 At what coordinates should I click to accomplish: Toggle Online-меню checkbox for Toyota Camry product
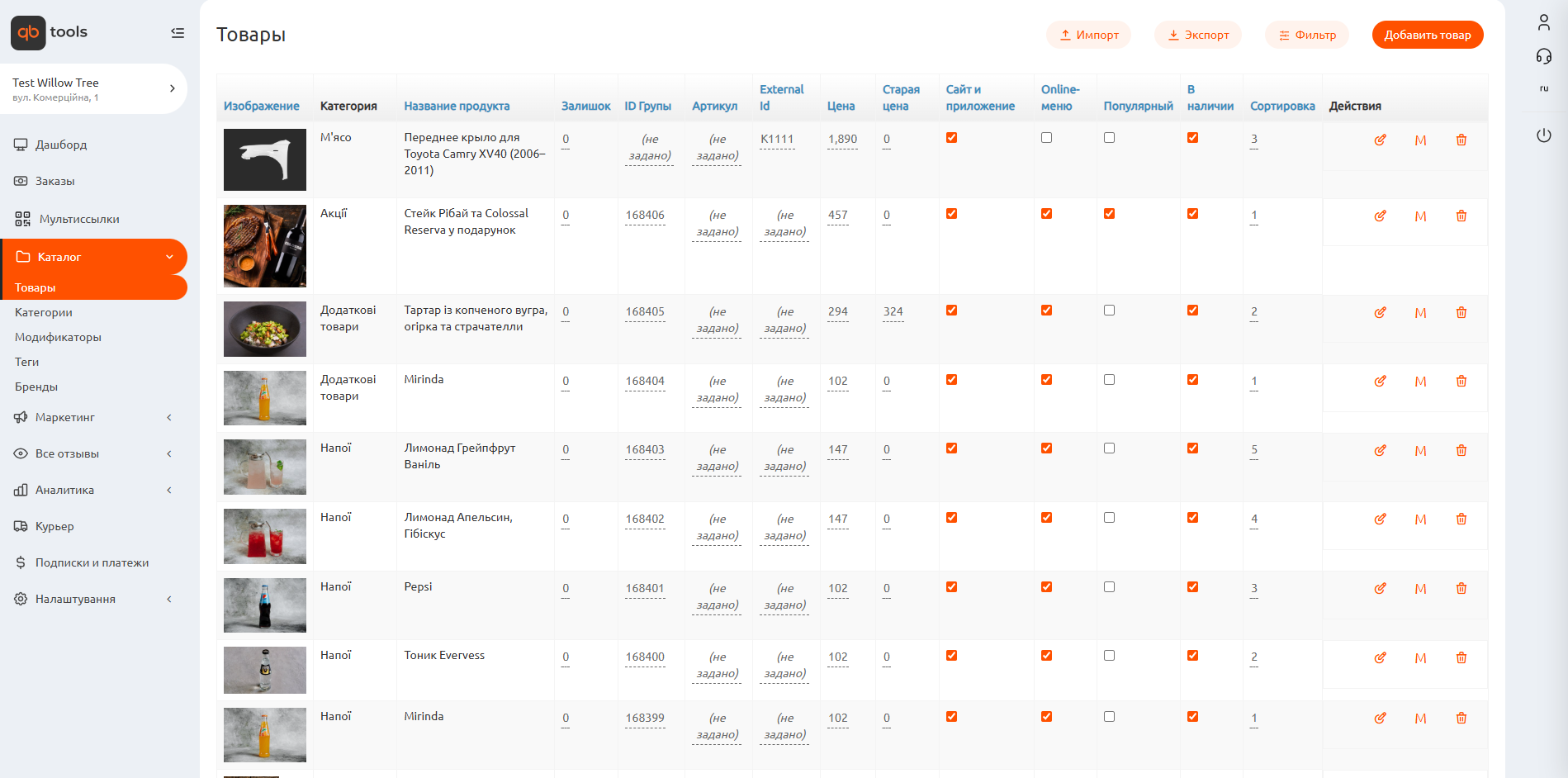coord(1046,138)
